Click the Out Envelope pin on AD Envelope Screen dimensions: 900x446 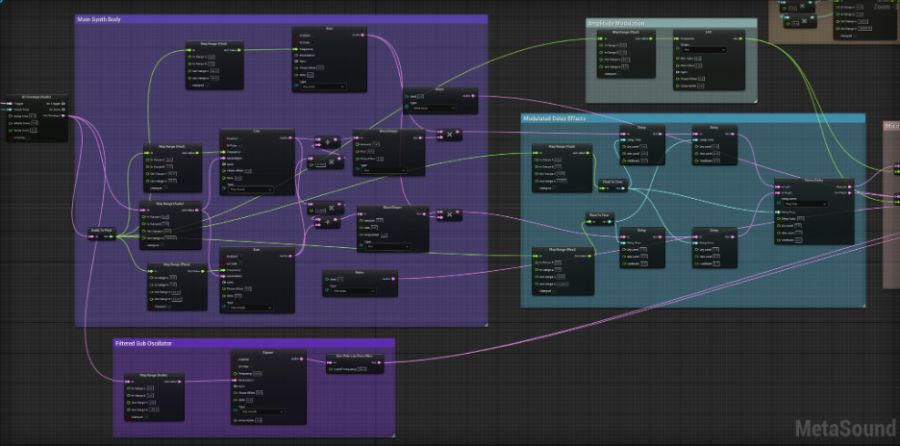point(63,115)
